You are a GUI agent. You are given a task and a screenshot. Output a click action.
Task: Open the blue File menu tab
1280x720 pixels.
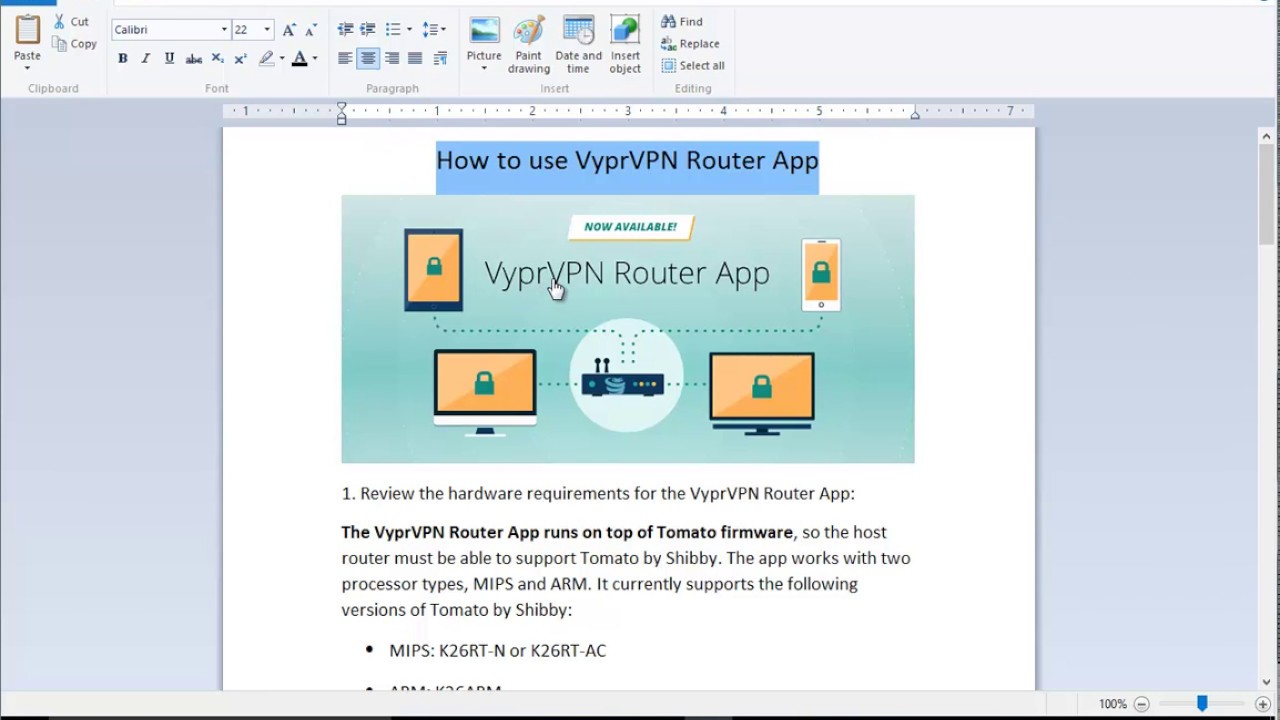pos(28,3)
